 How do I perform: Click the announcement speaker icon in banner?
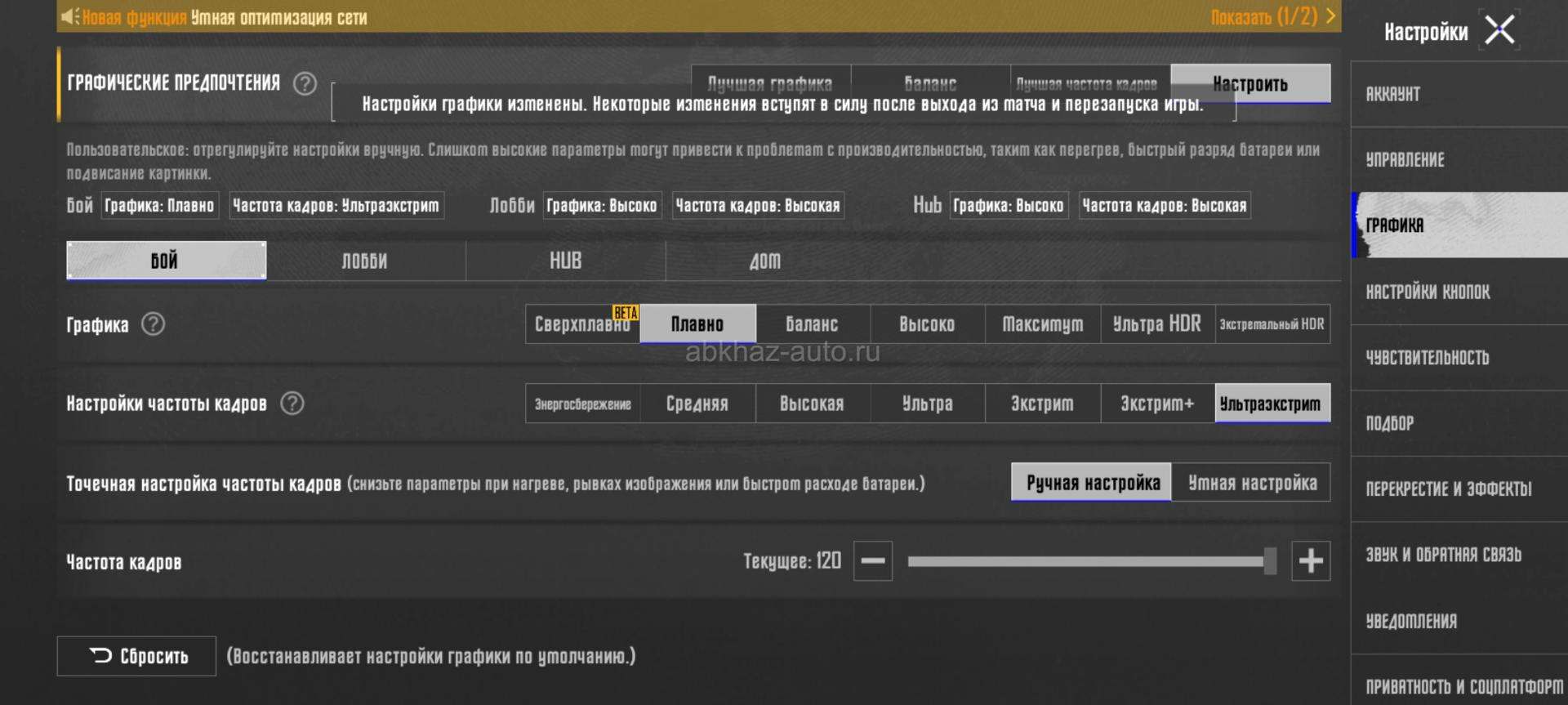coord(70,16)
